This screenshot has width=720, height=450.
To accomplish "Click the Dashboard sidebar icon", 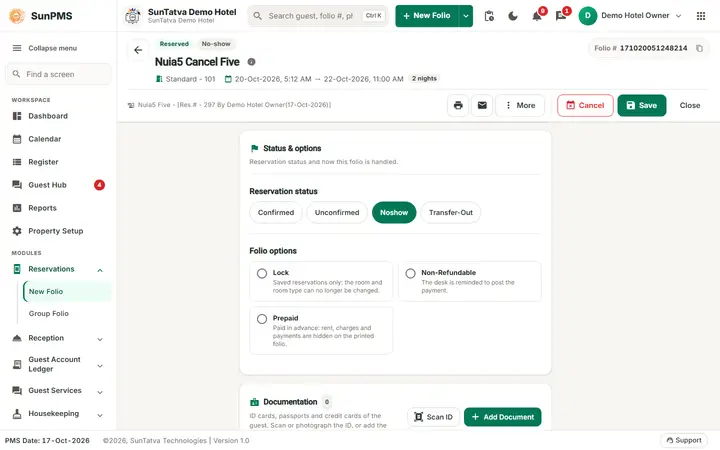I will point(17,116).
